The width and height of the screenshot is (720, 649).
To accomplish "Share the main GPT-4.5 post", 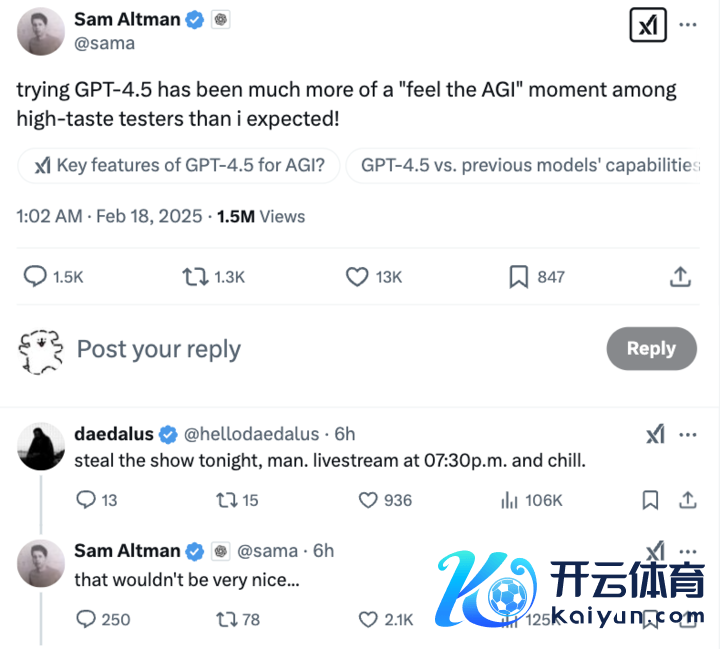I will pos(680,277).
